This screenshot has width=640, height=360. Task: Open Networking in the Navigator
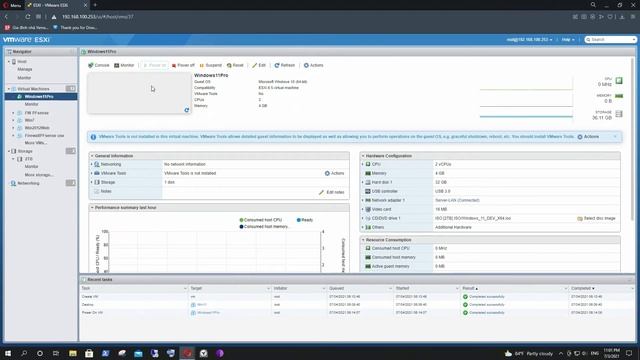coord(28,183)
